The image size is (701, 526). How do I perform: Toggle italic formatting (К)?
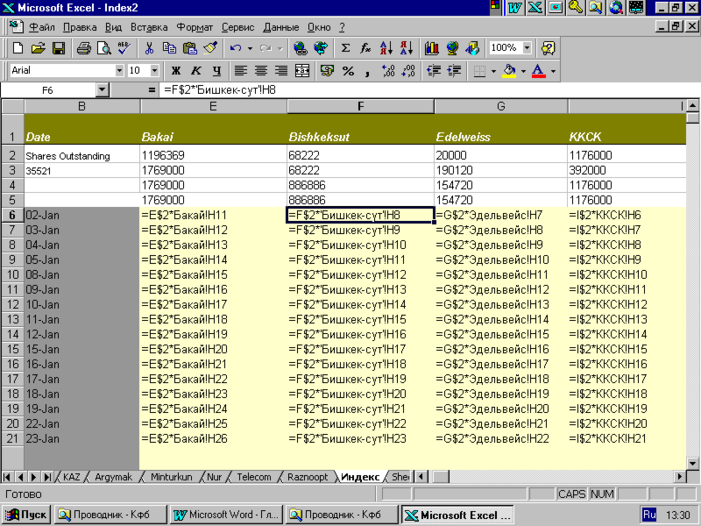pyautogui.click(x=196, y=71)
